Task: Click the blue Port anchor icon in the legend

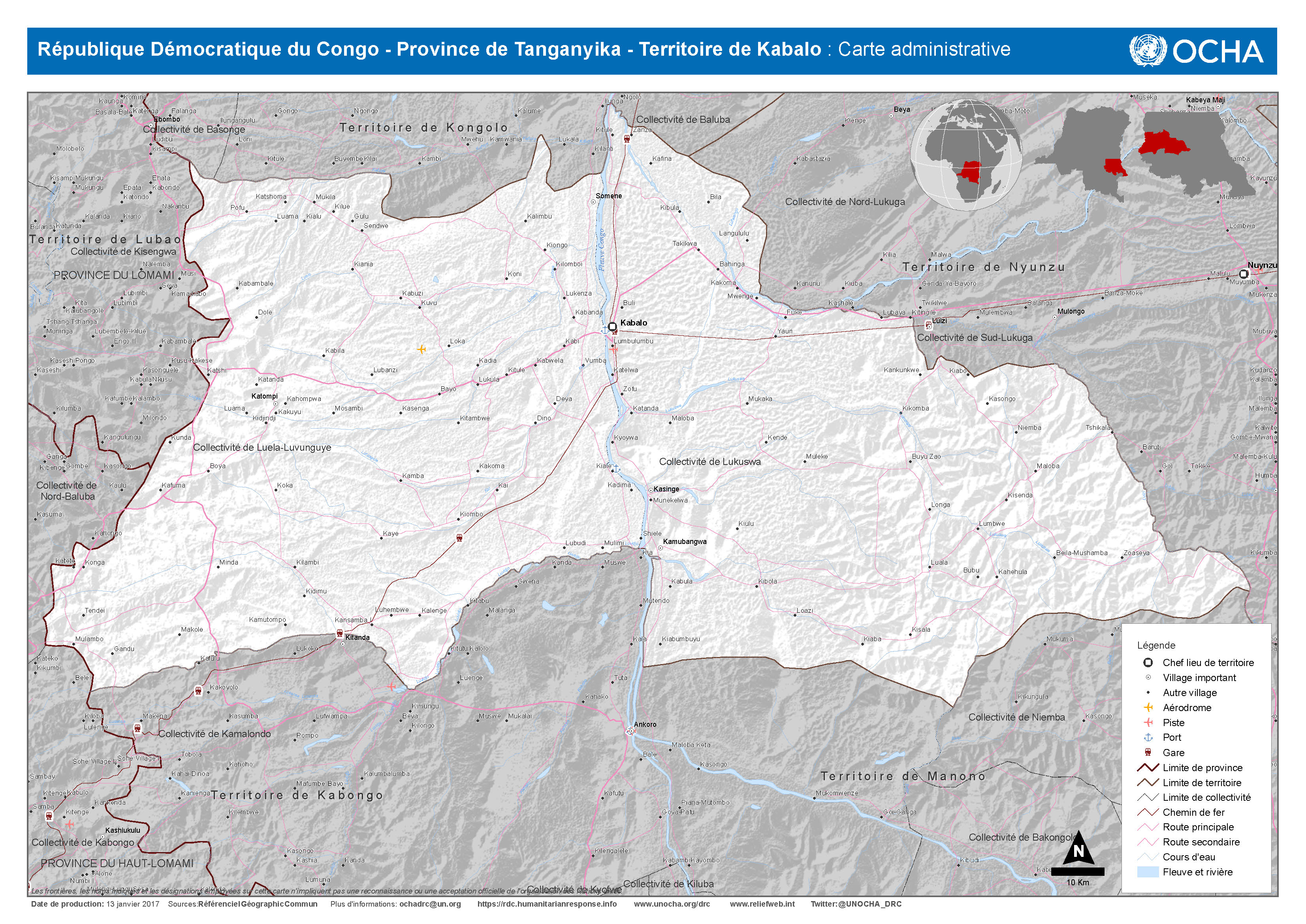Action: pos(1148,737)
